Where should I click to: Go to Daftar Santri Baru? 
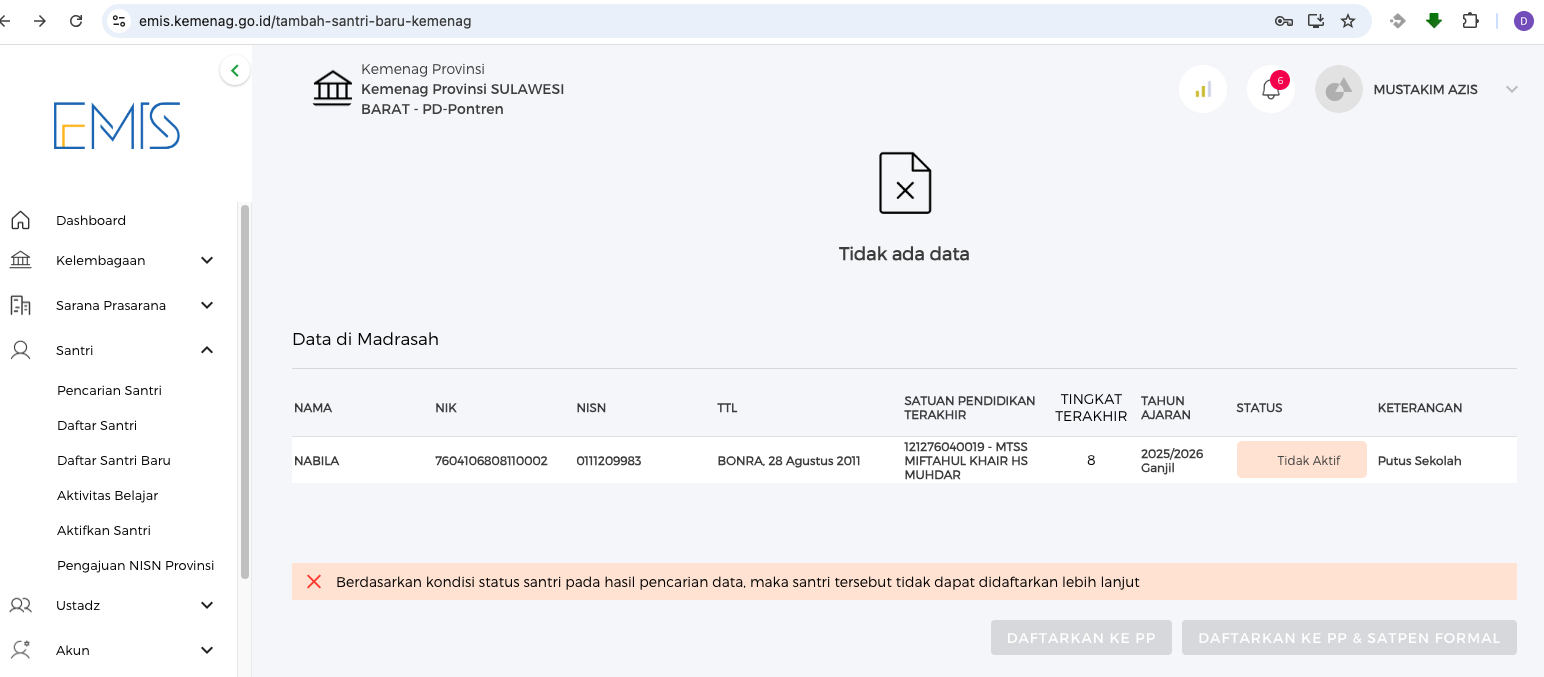(114, 460)
